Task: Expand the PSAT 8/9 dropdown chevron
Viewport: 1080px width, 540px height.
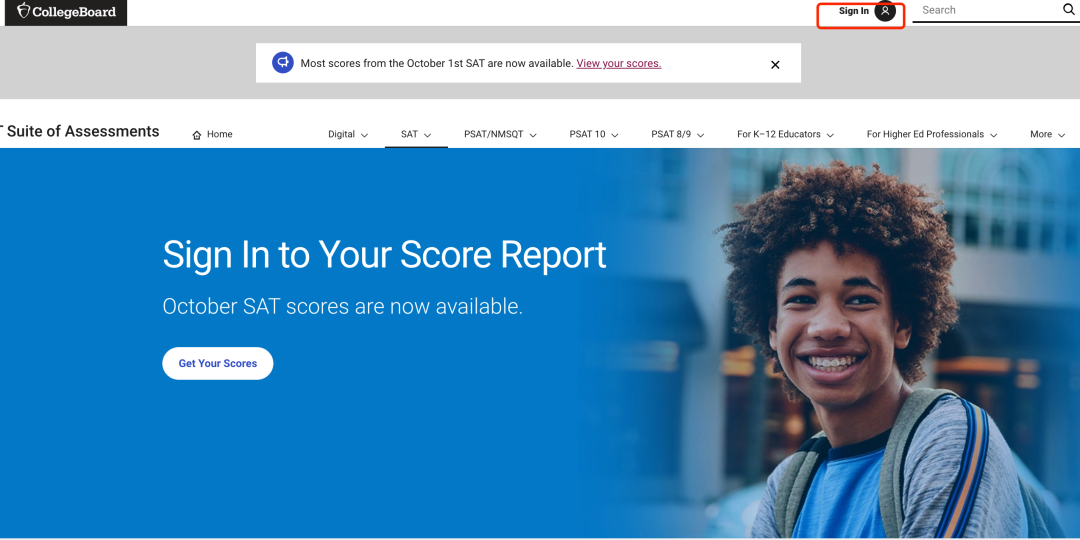Action: (700, 135)
